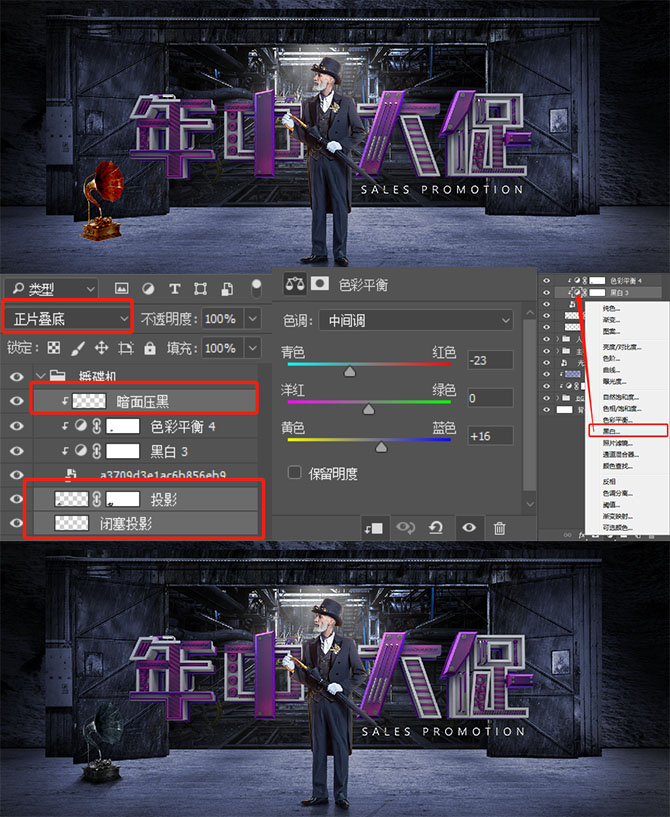Screen dimensions: 670x817
Task: Click the 色彩平衡 4 adjustment layer icon
Action: [x=80, y=426]
